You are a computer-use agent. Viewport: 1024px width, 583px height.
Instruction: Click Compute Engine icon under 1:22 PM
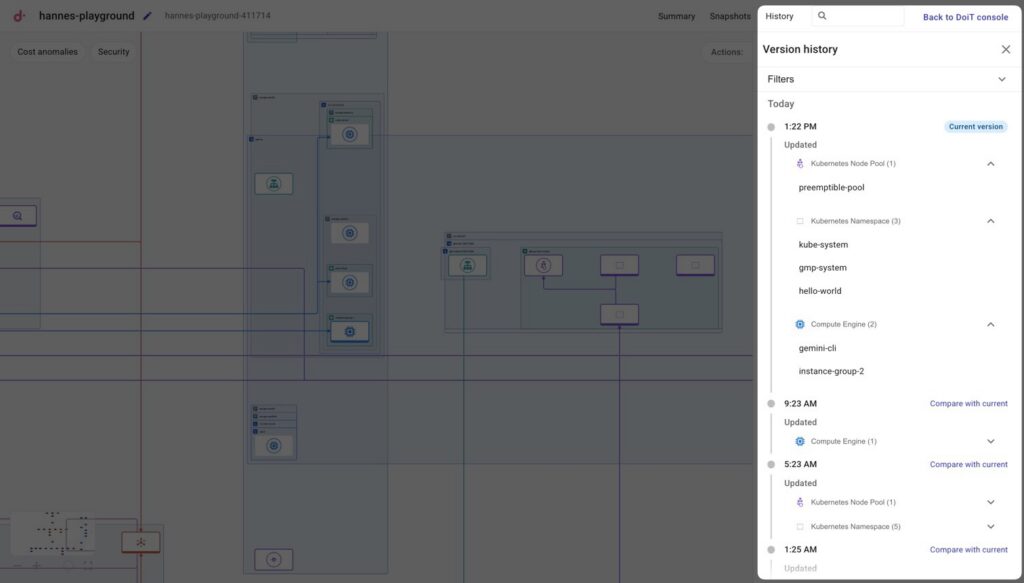(800, 324)
